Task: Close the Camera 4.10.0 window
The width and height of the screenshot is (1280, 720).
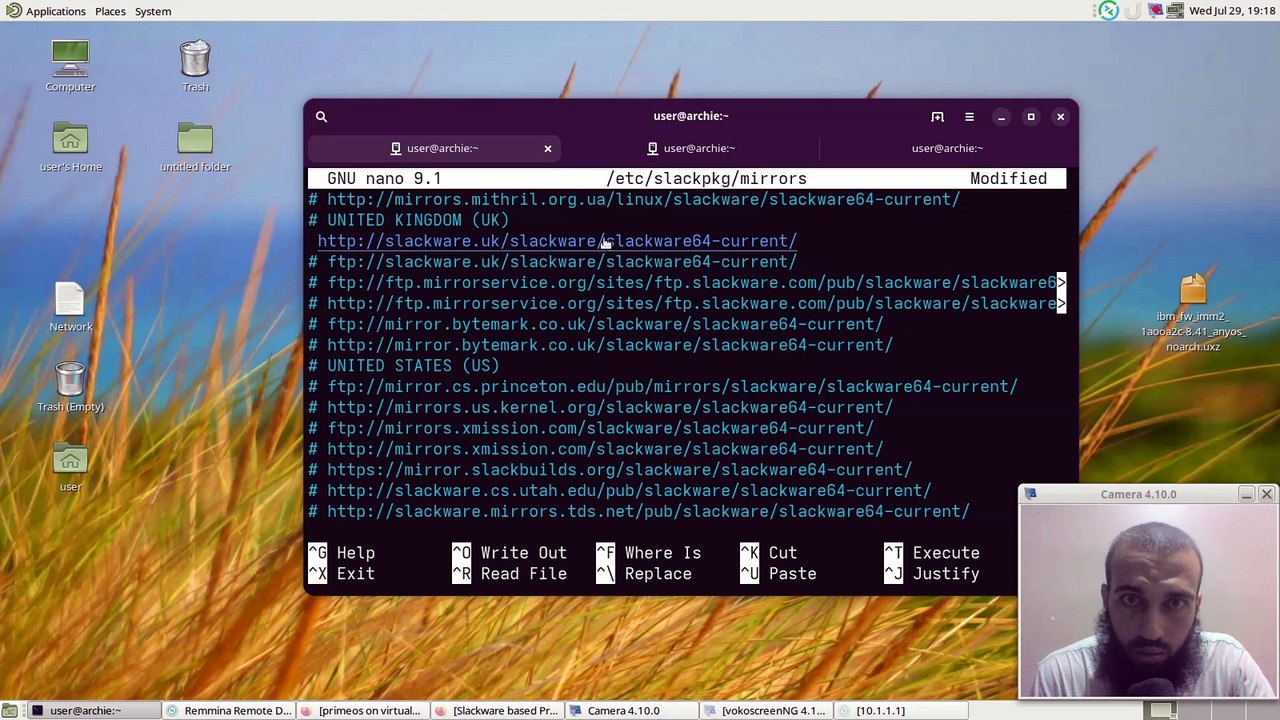Action: [1266, 494]
